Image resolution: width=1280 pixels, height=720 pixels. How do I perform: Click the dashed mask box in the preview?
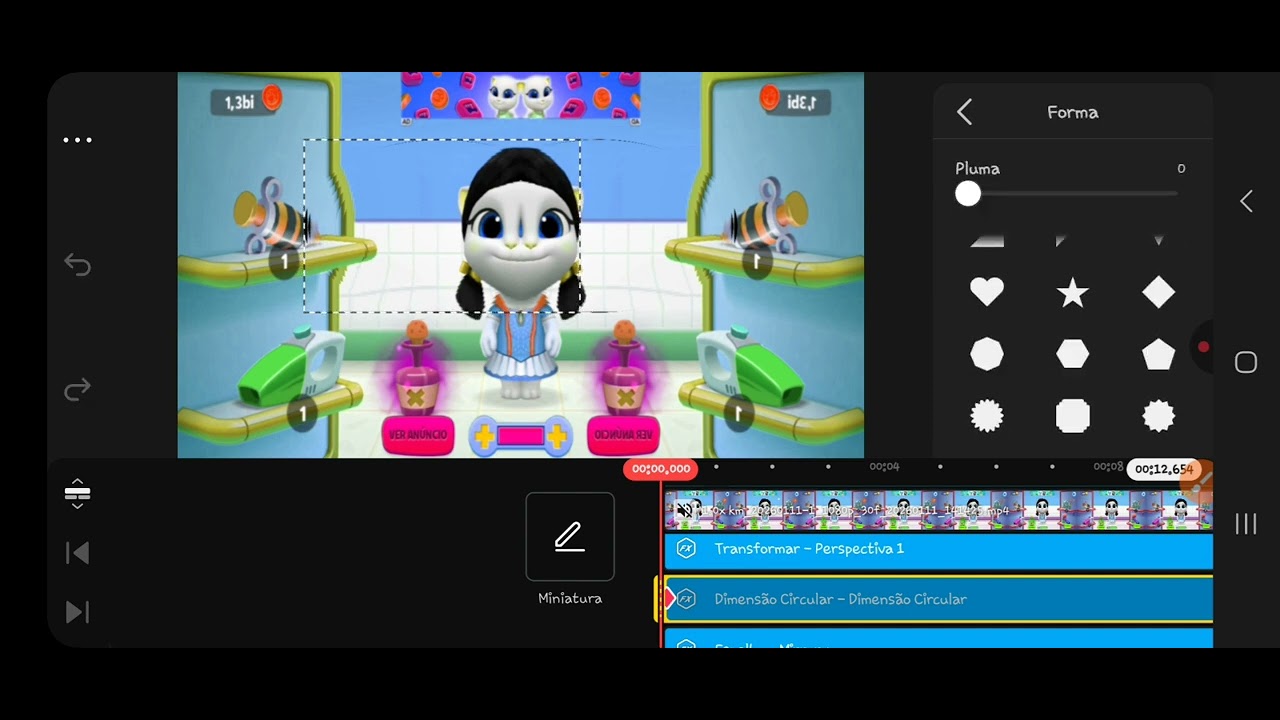click(442, 226)
